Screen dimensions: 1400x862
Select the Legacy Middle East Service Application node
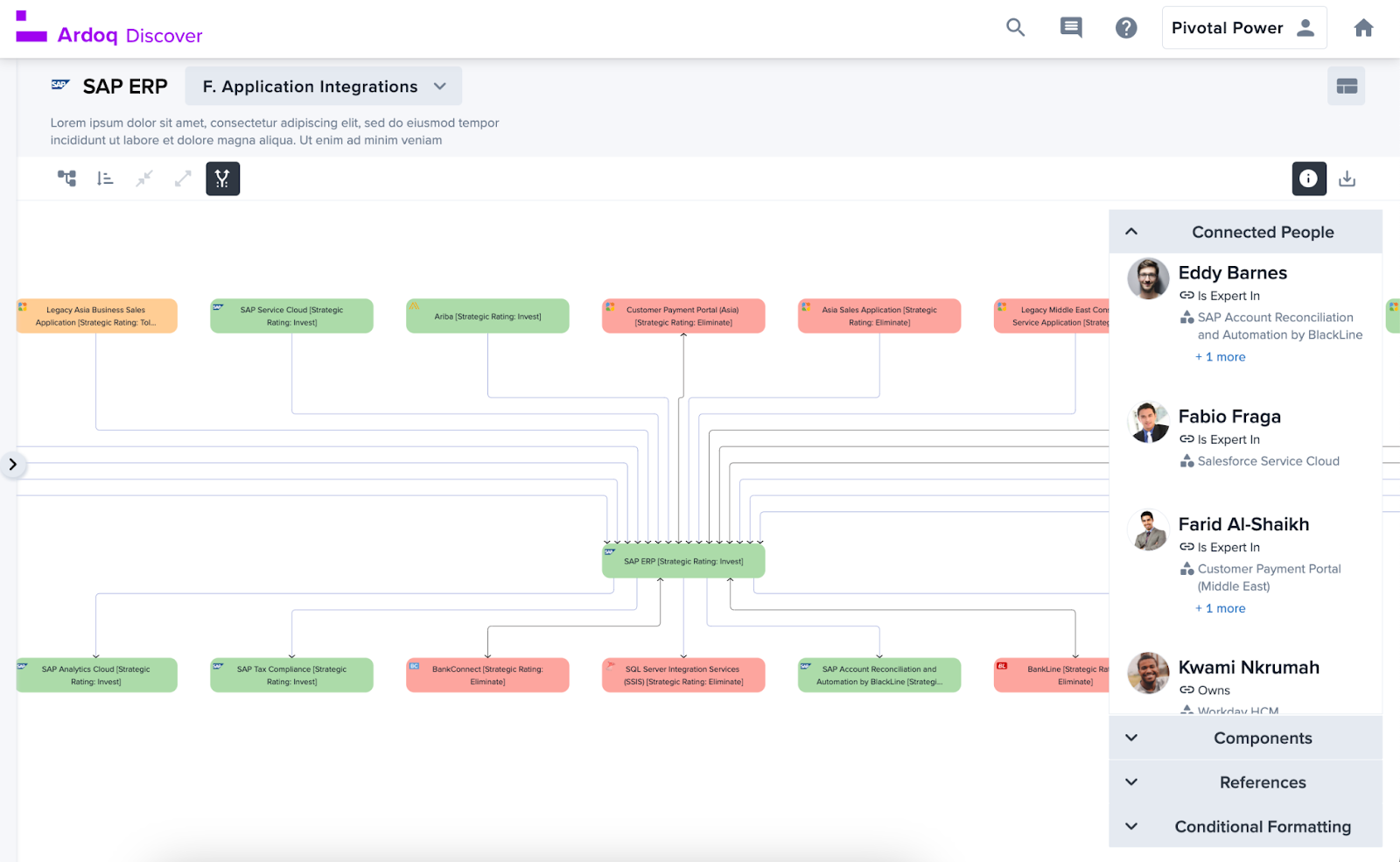click(1052, 316)
